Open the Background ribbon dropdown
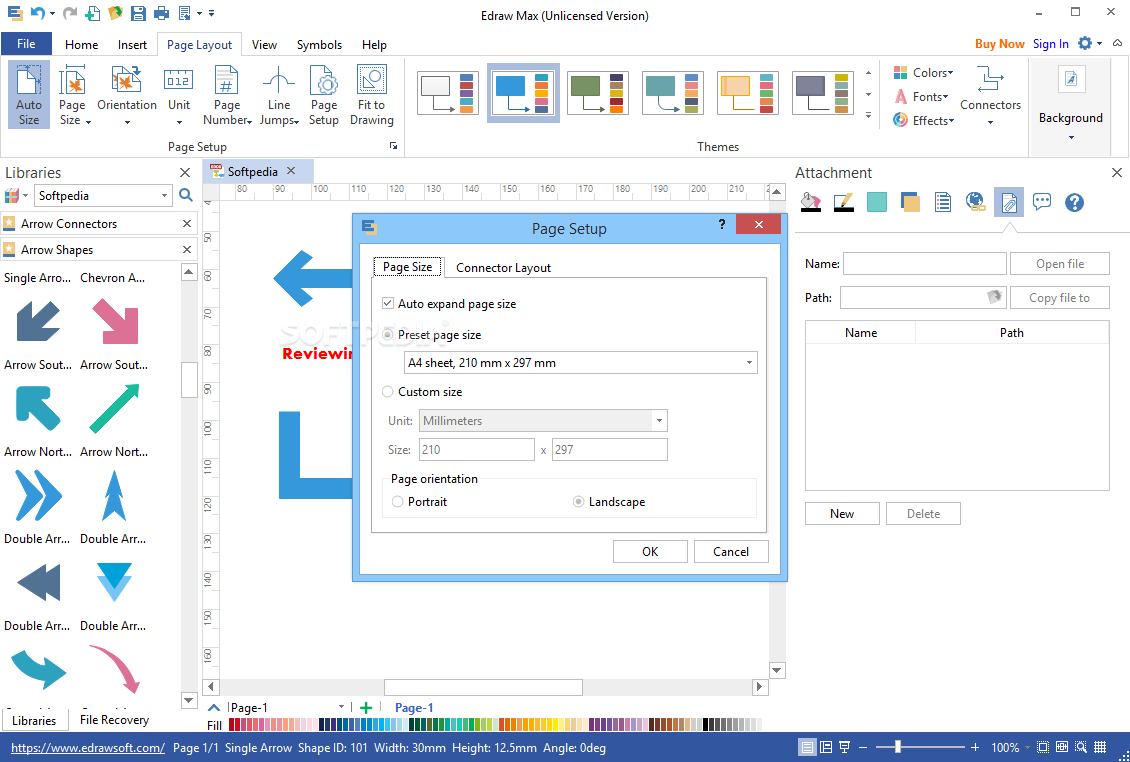The image size is (1130, 762). 1070,105
